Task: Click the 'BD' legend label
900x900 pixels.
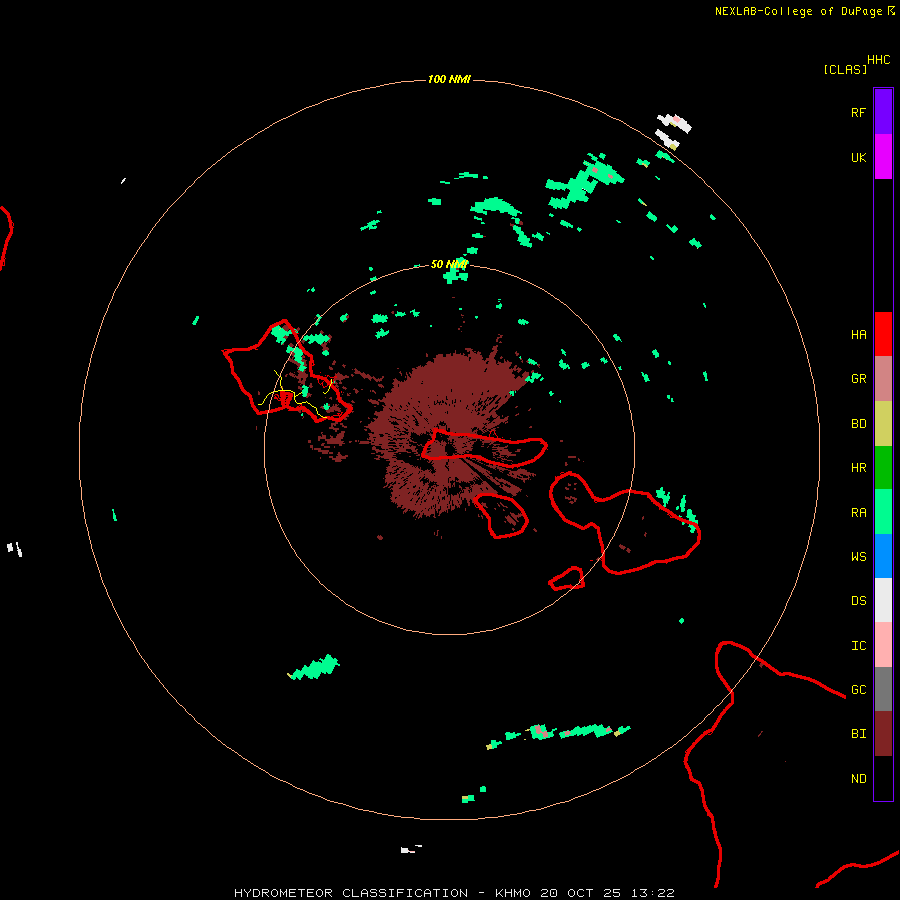Action: 858,424
